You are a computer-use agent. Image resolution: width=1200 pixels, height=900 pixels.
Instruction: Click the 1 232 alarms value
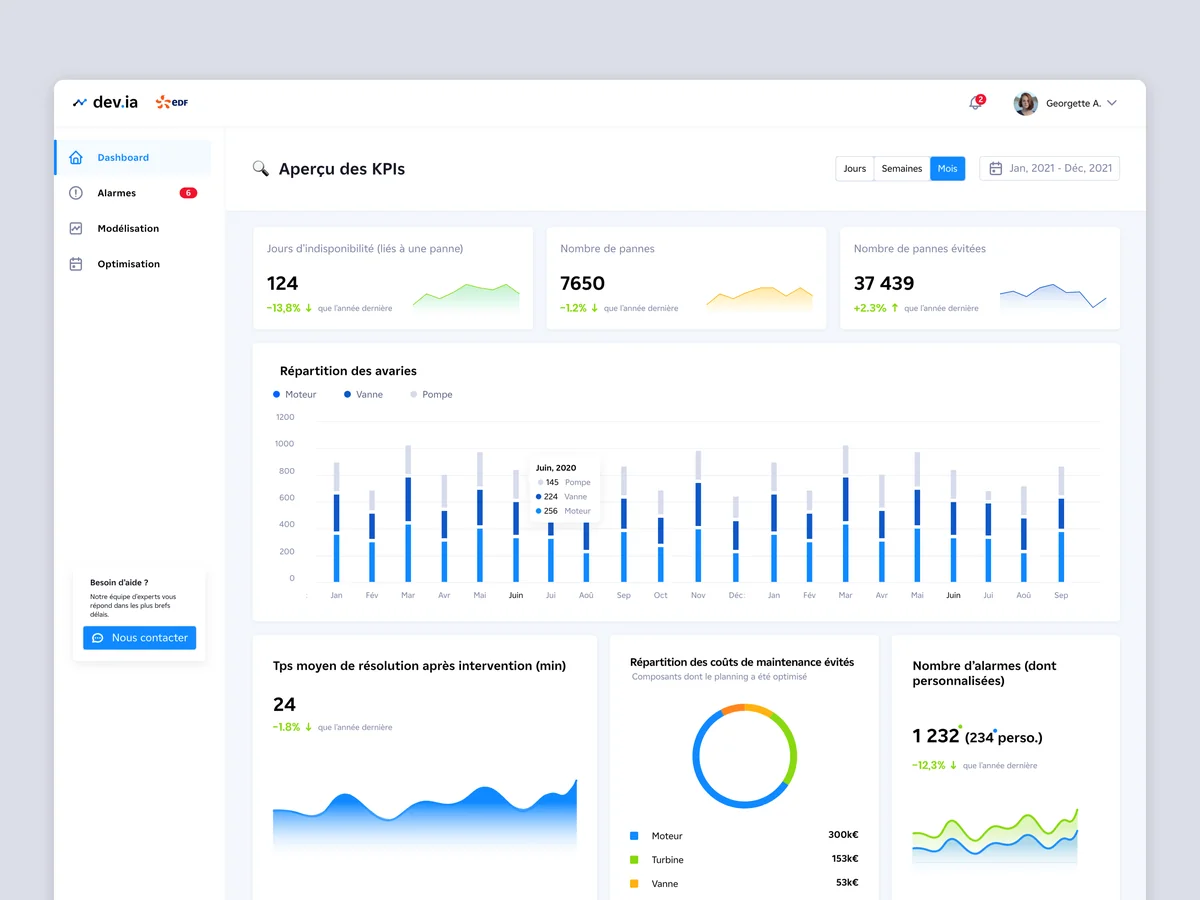tap(936, 736)
